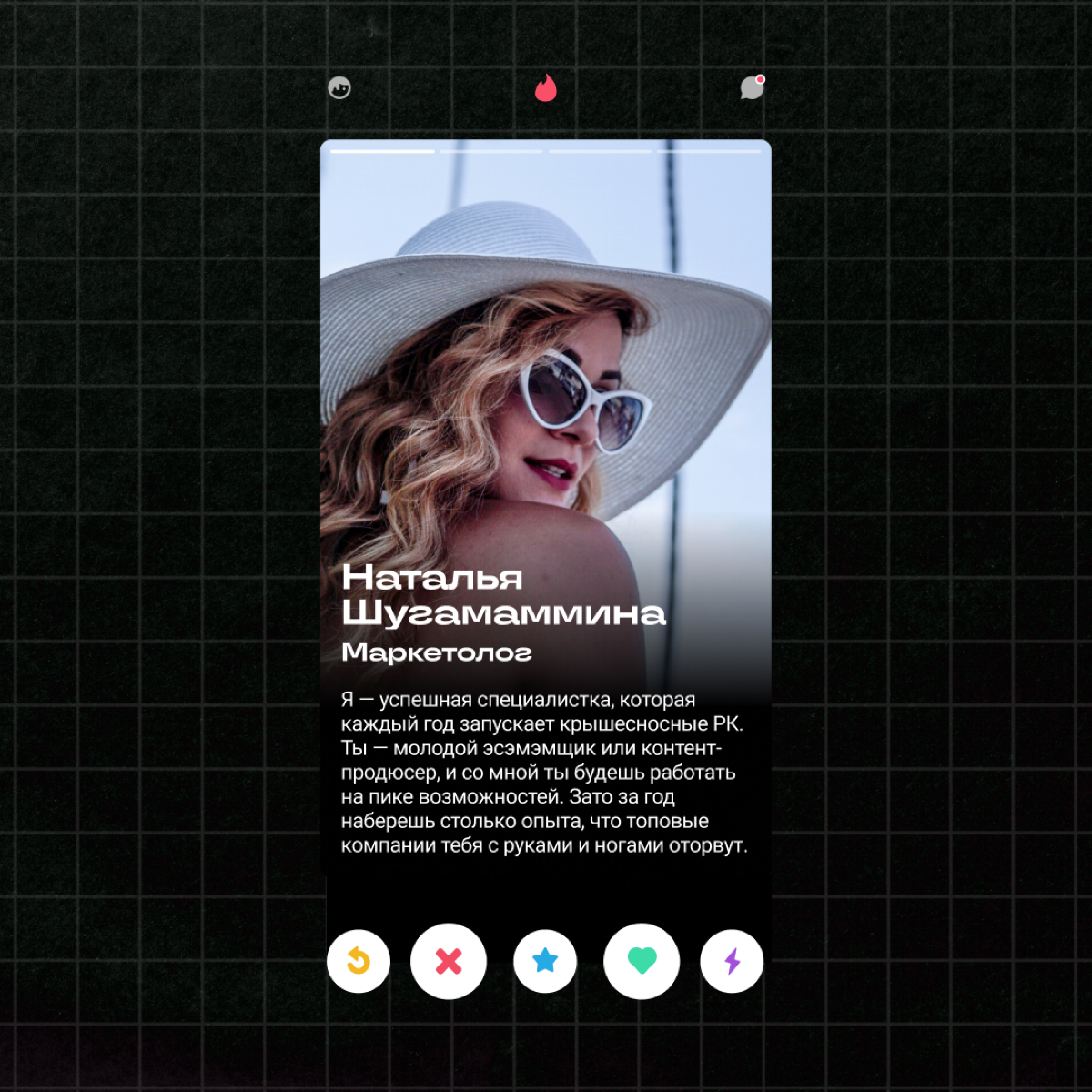Like profile with the green heart
The height and width of the screenshot is (1092, 1092).
click(642, 961)
